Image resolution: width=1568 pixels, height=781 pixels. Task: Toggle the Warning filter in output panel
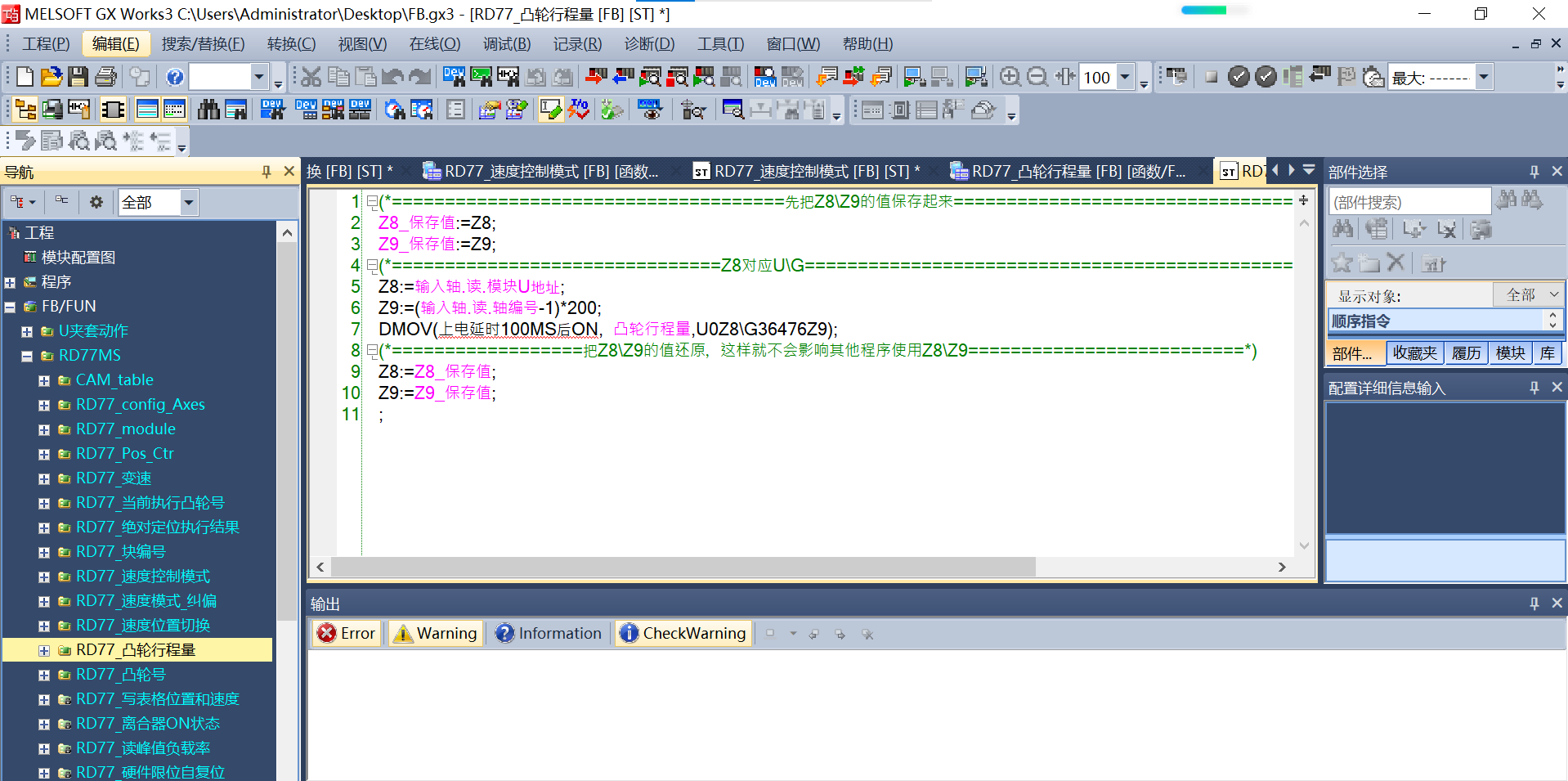click(435, 633)
